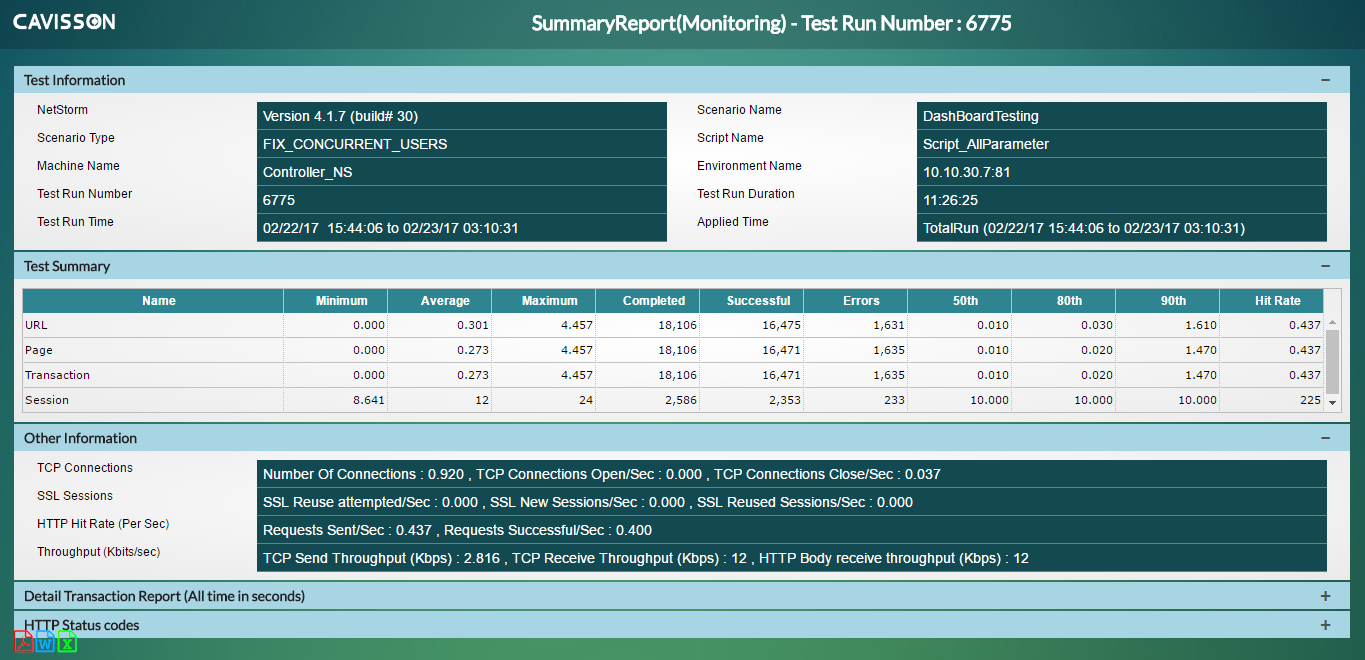Select the Page row name cell
1365x660 pixels.
point(153,350)
